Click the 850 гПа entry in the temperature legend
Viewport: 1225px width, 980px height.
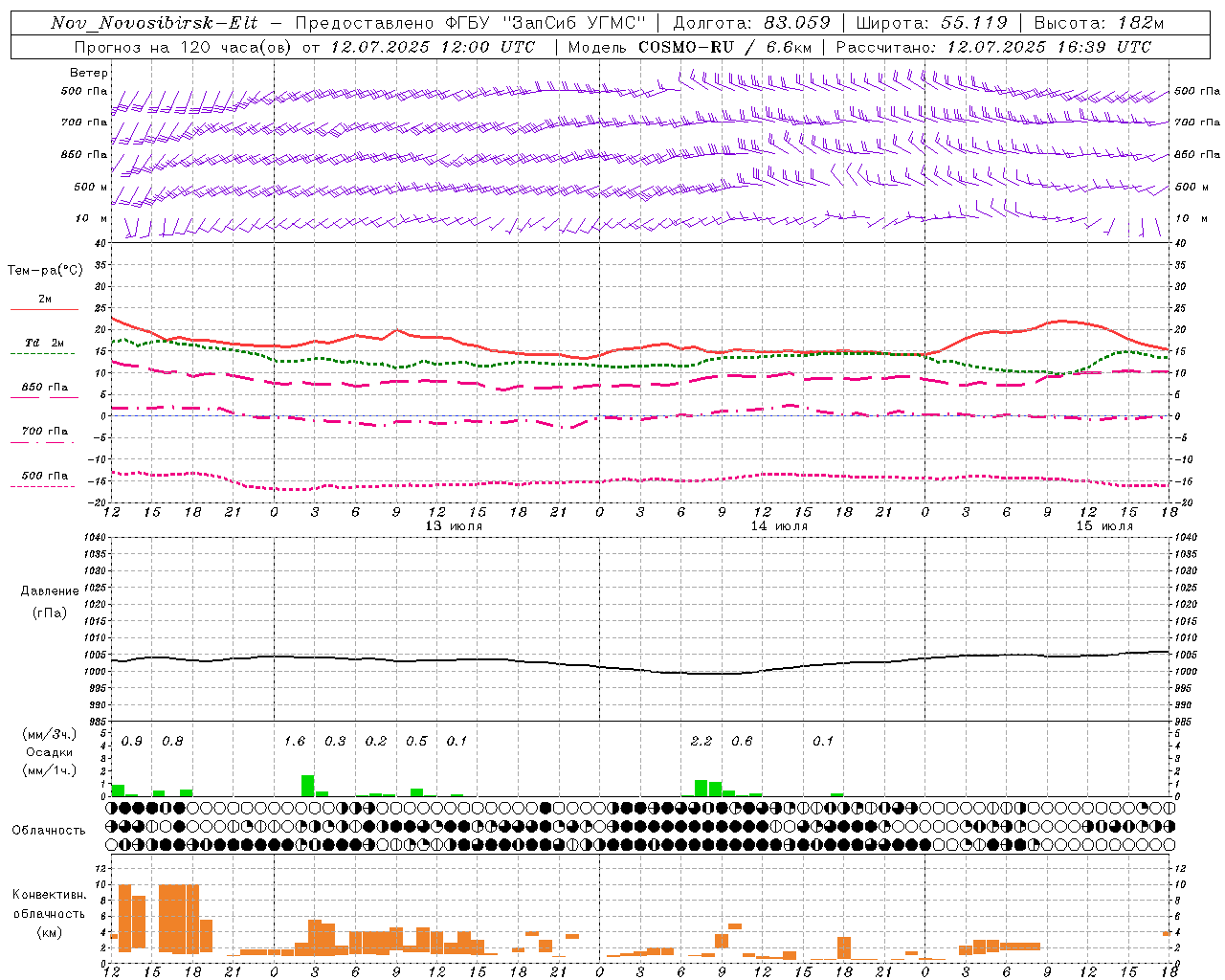[x=45, y=387]
